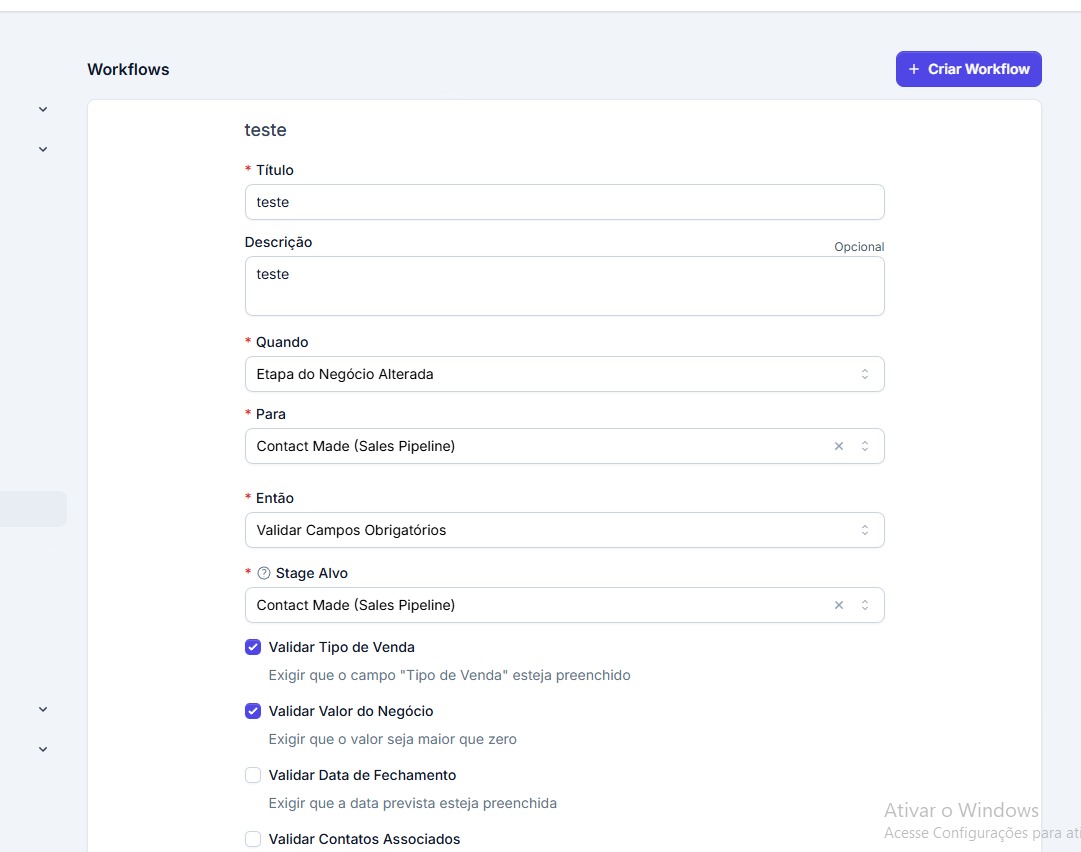Click into the Descrição text area
Image resolution: width=1081 pixels, height=852 pixels.
[564, 286]
